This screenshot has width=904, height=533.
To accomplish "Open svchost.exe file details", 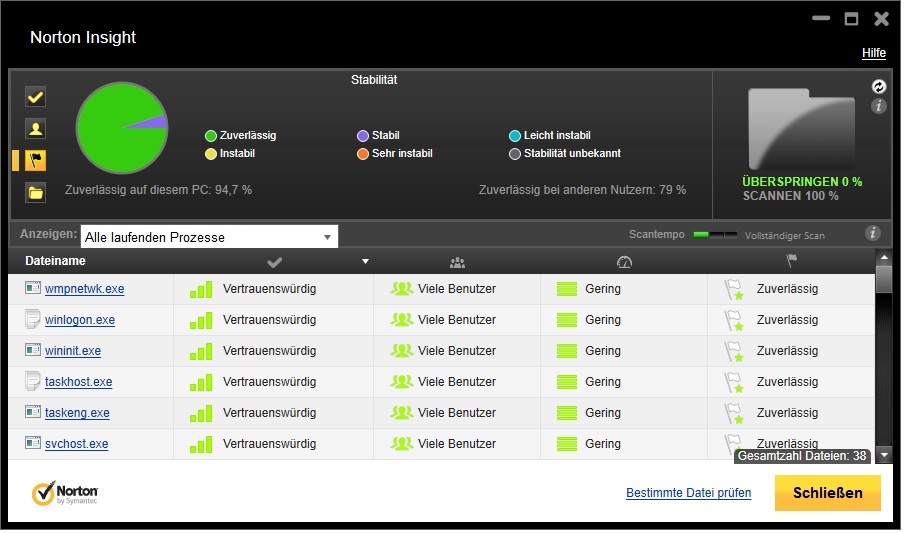I will click(x=77, y=445).
